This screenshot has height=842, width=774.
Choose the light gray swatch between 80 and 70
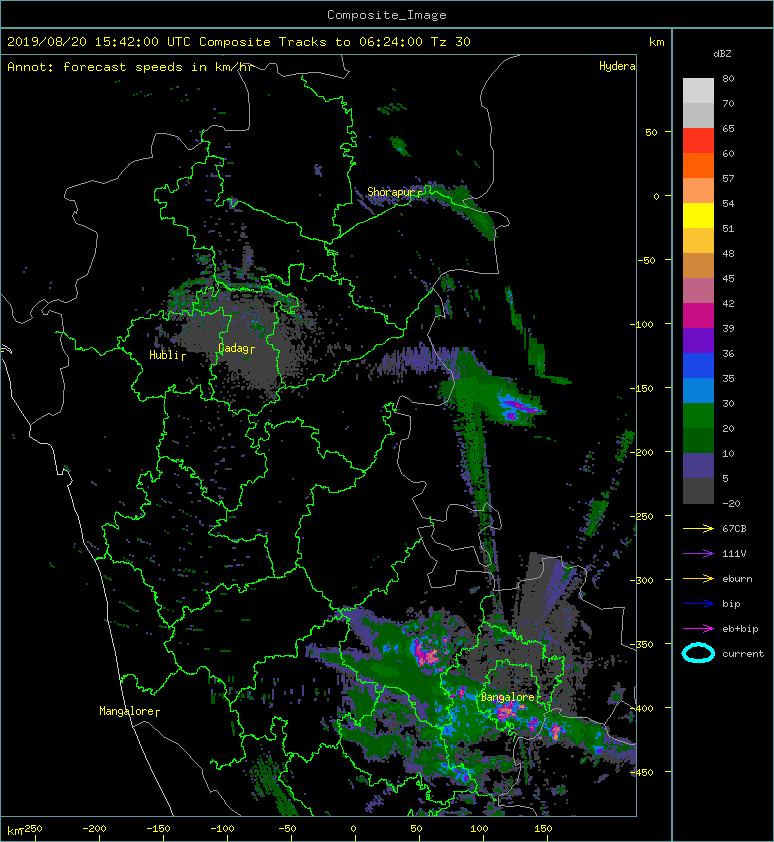(x=698, y=91)
